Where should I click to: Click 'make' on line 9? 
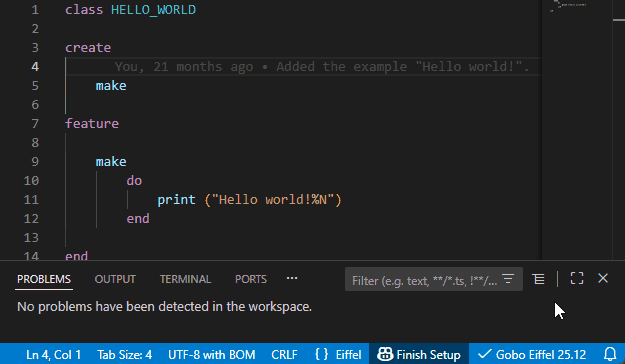111,161
